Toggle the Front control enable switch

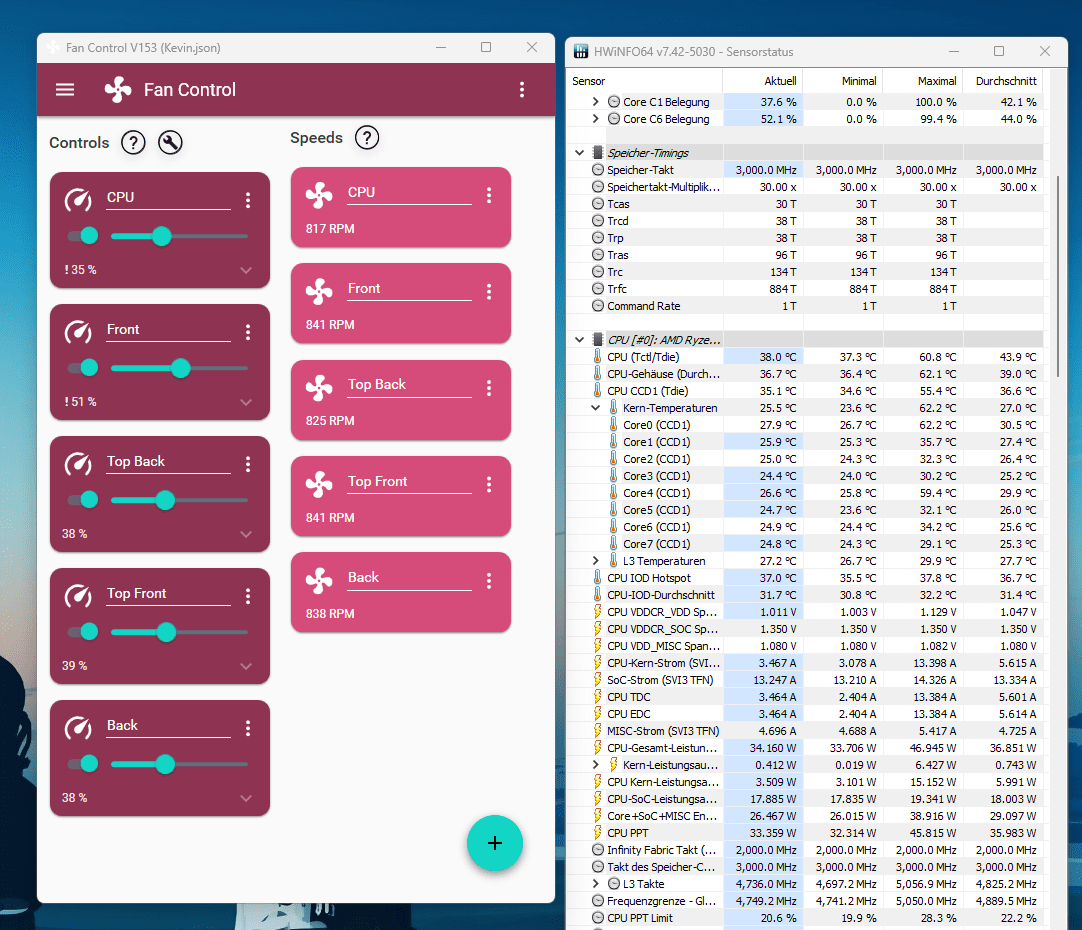tap(83, 368)
